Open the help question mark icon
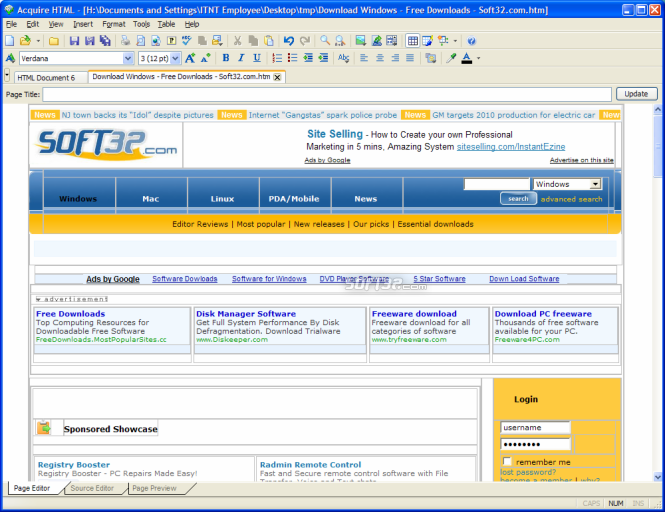 pyautogui.click(x=471, y=41)
